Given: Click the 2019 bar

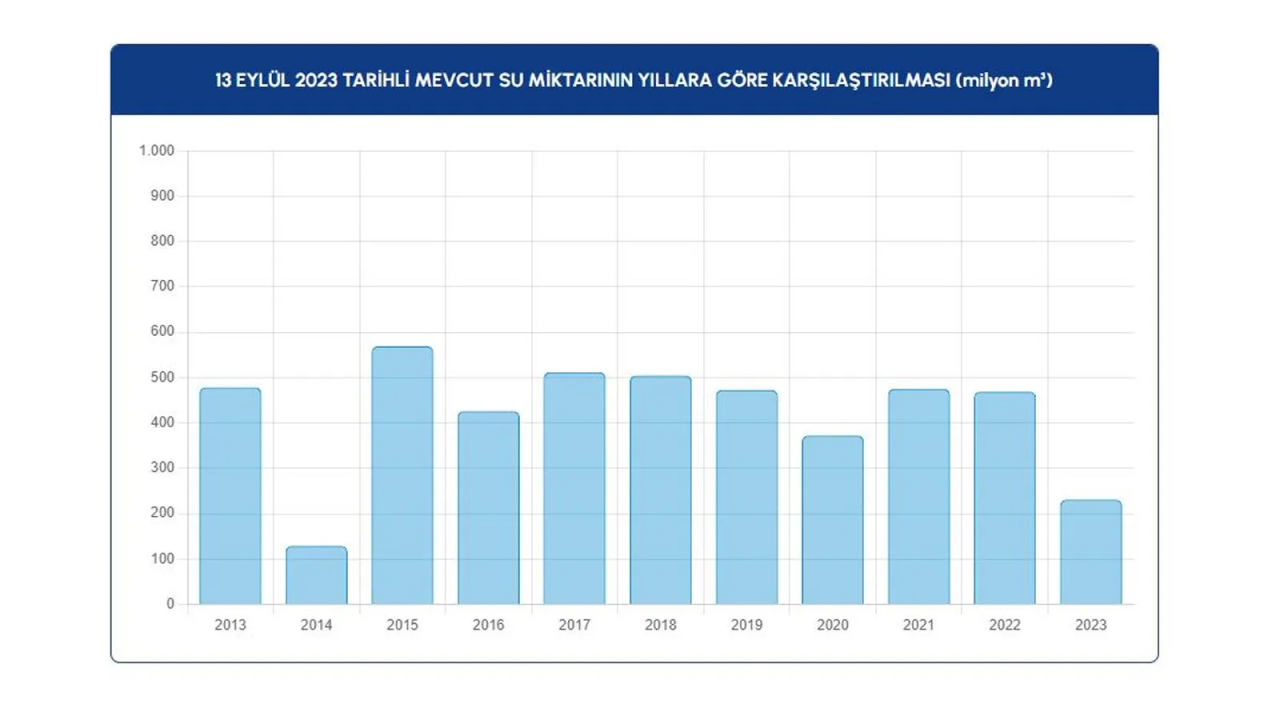Looking at the screenshot, I should [x=746, y=497].
